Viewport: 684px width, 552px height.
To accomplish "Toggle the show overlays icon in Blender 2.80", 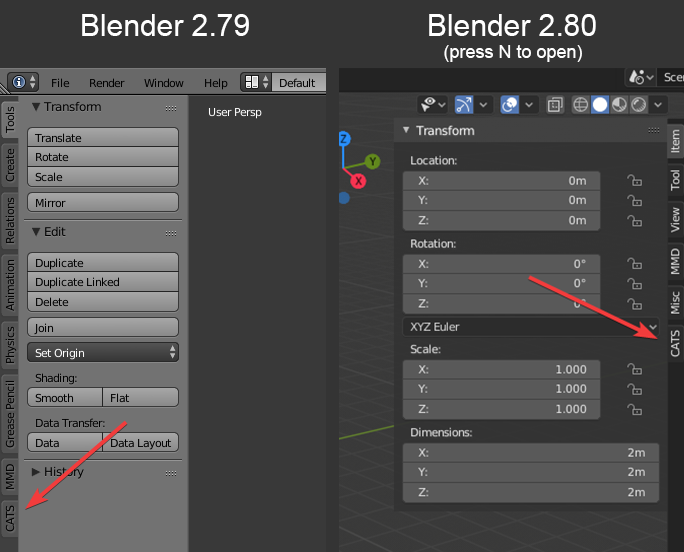I will (x=510, y=105).
